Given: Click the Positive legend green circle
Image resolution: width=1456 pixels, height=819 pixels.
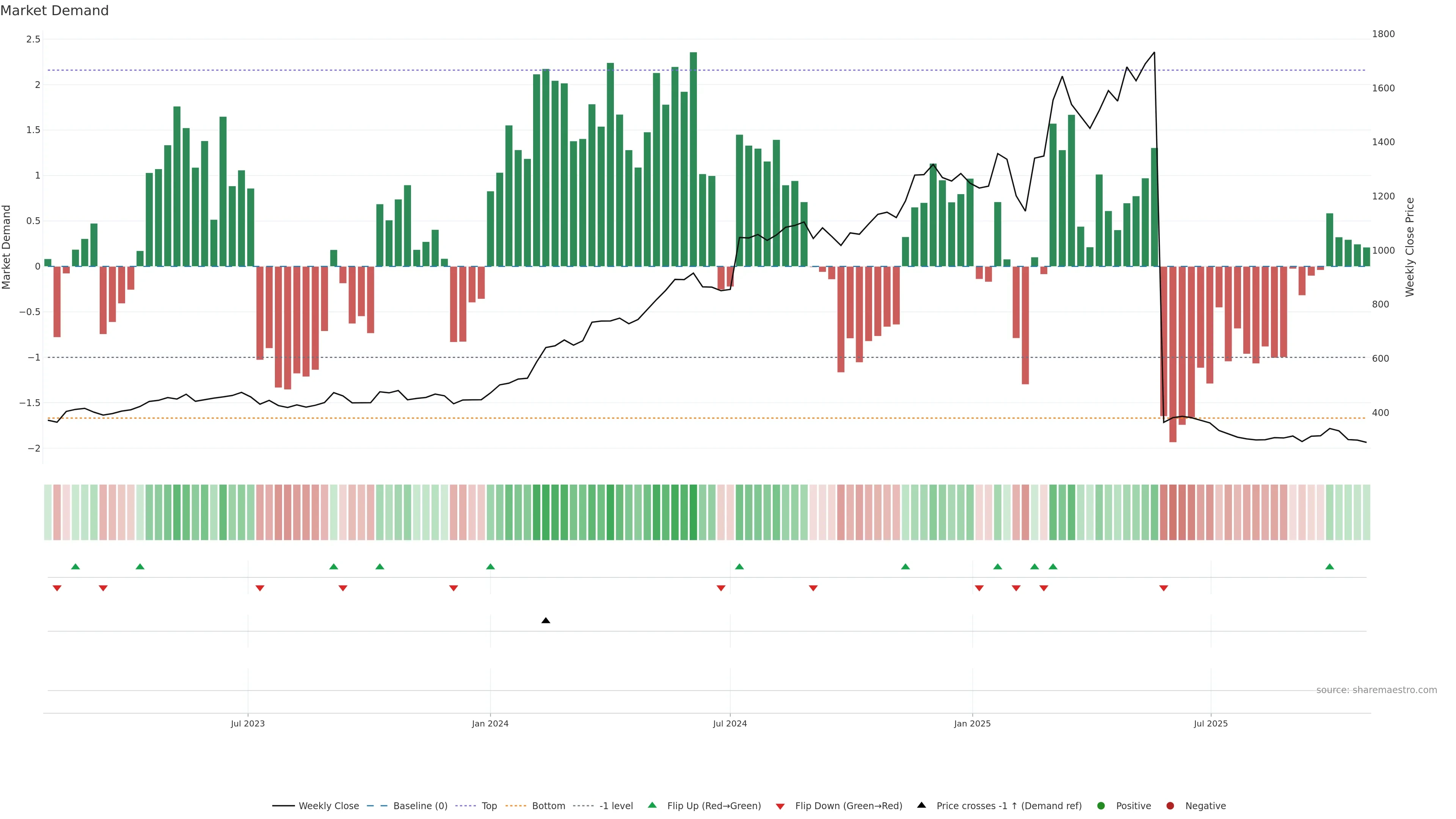Looking at the screenshot, I should [x=1100, y=806].
